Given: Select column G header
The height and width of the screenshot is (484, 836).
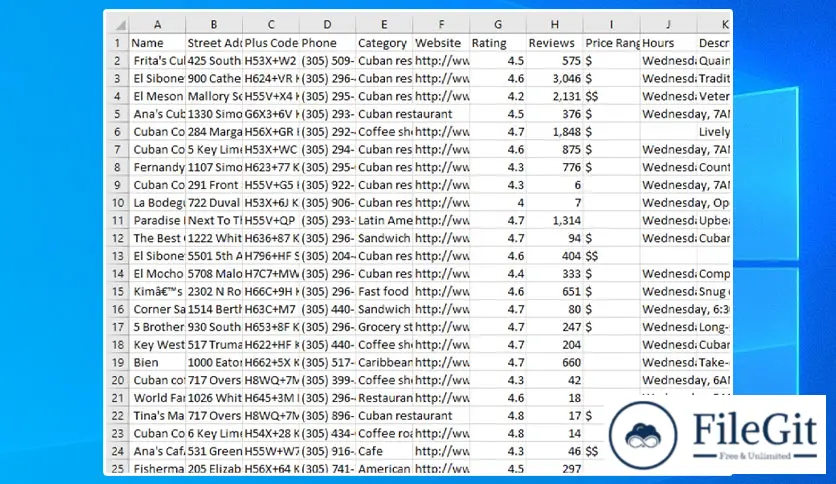Looking at the screenshot, I should (498, 25).
